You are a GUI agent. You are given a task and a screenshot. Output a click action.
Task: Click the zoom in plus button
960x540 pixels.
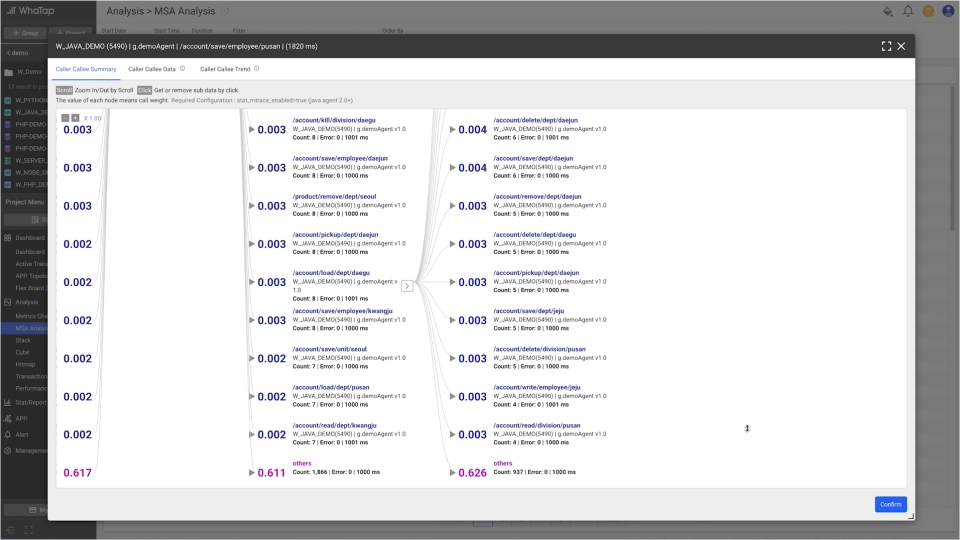pyautogui.click(x=75, y=118)
